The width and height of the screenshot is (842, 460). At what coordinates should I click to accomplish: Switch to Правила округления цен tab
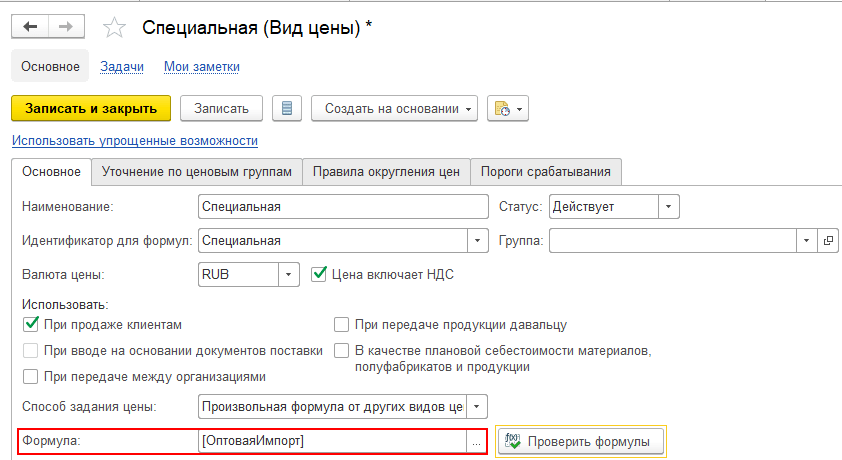tap(386, 172)
